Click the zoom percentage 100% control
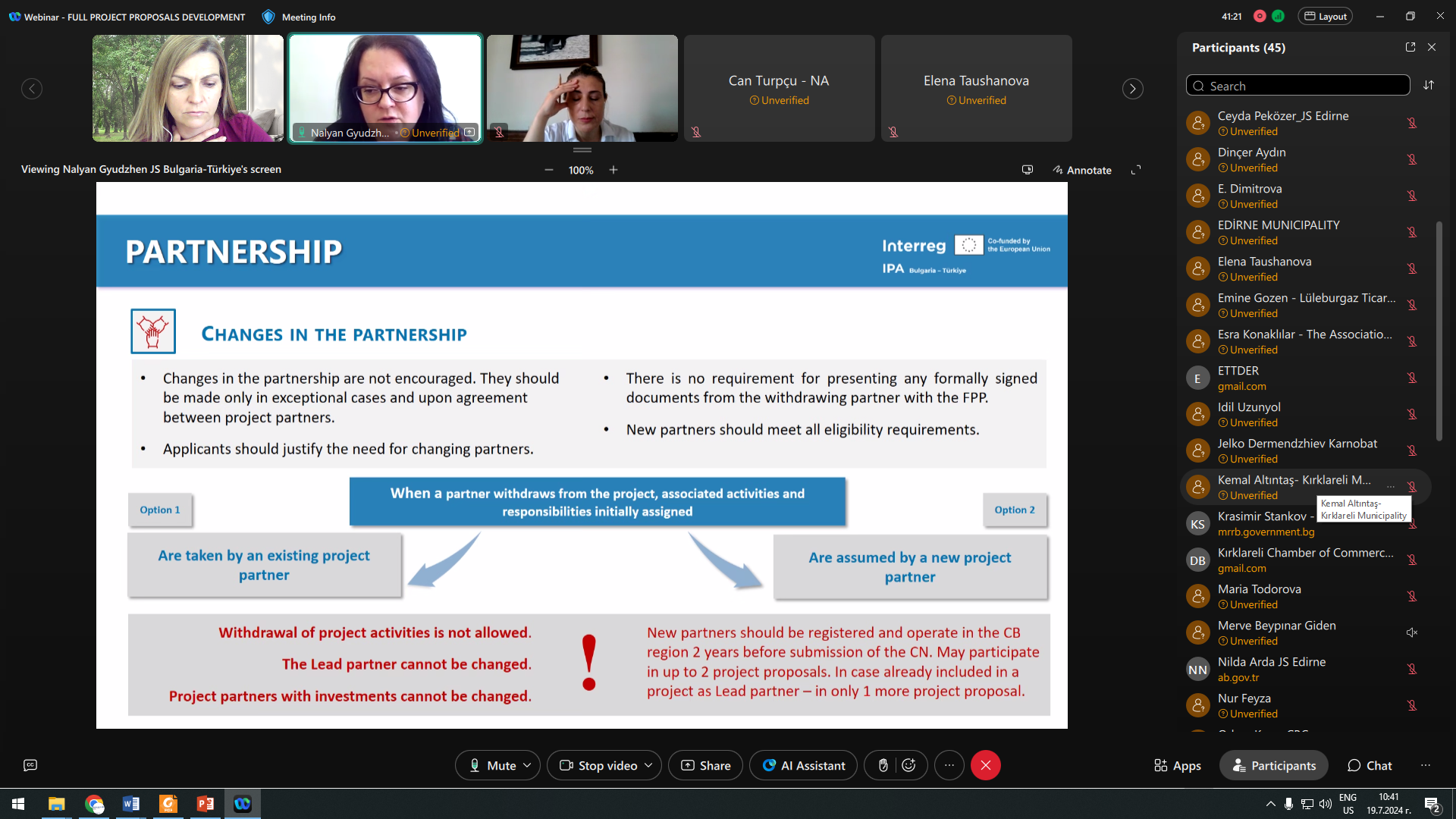This screenshot has width=1456, height=819. tap(580, 168)
